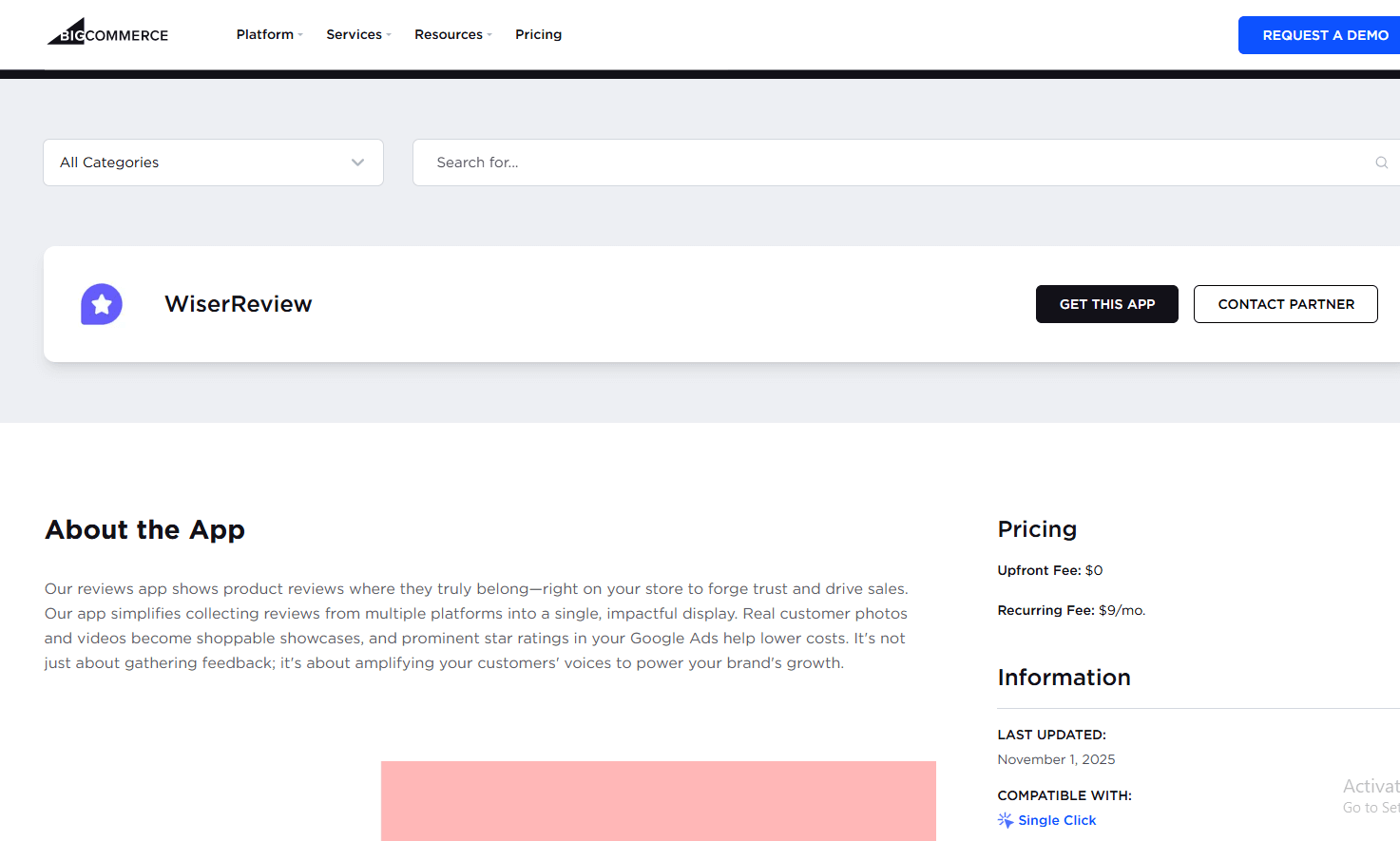Click the REQUEST A DEMO button
Viewport: 1400px width, 841px height.
(x=1326, y=34)
